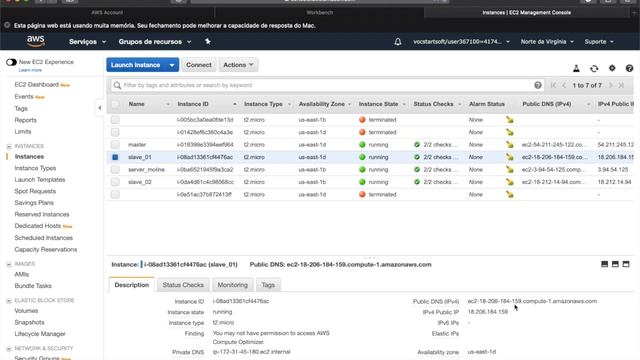640x360 pixels.
Task: Collapse the left navigation sidebar arrow
Action: pos(100,108)
